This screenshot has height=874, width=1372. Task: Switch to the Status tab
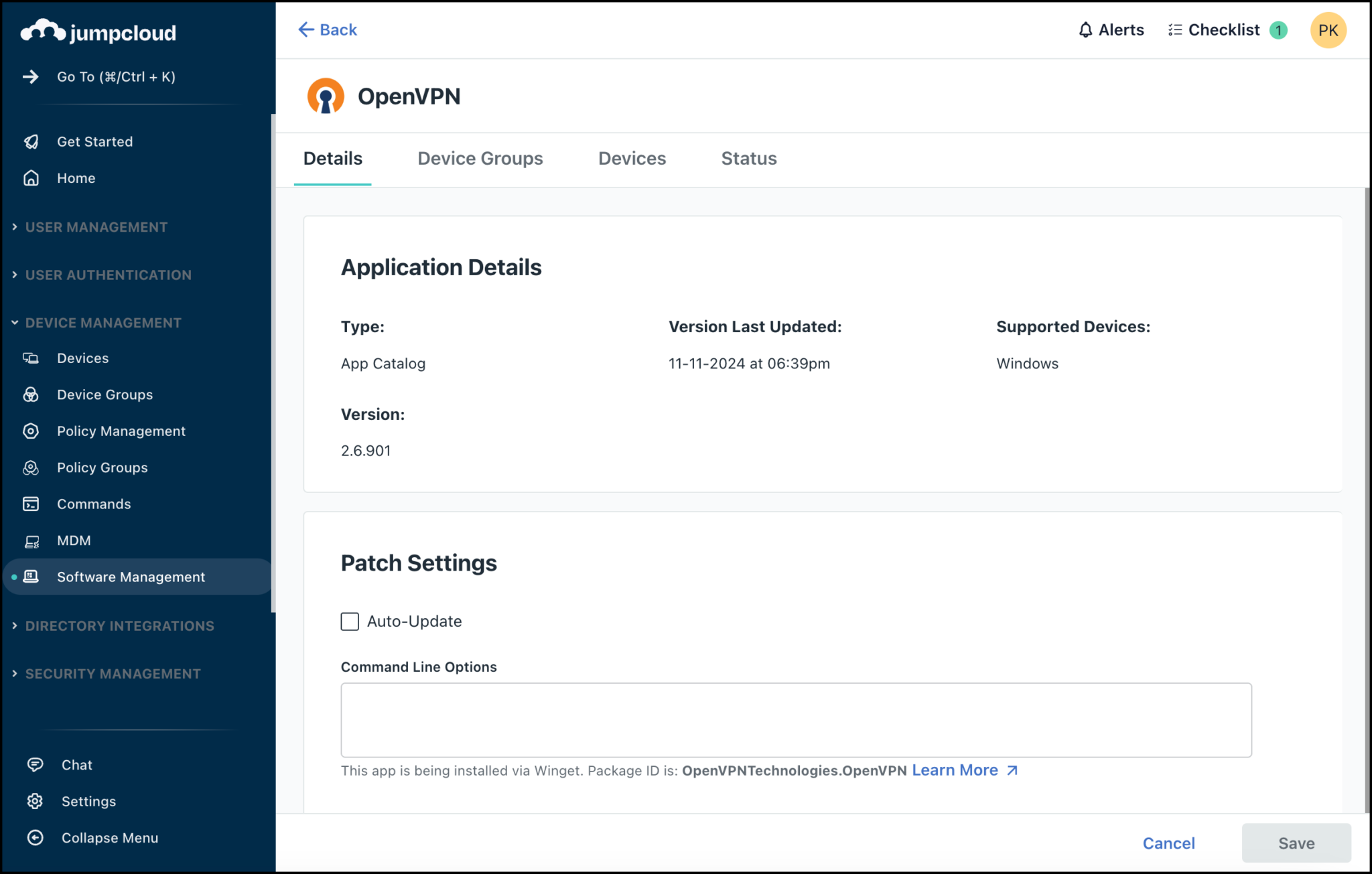748,158
